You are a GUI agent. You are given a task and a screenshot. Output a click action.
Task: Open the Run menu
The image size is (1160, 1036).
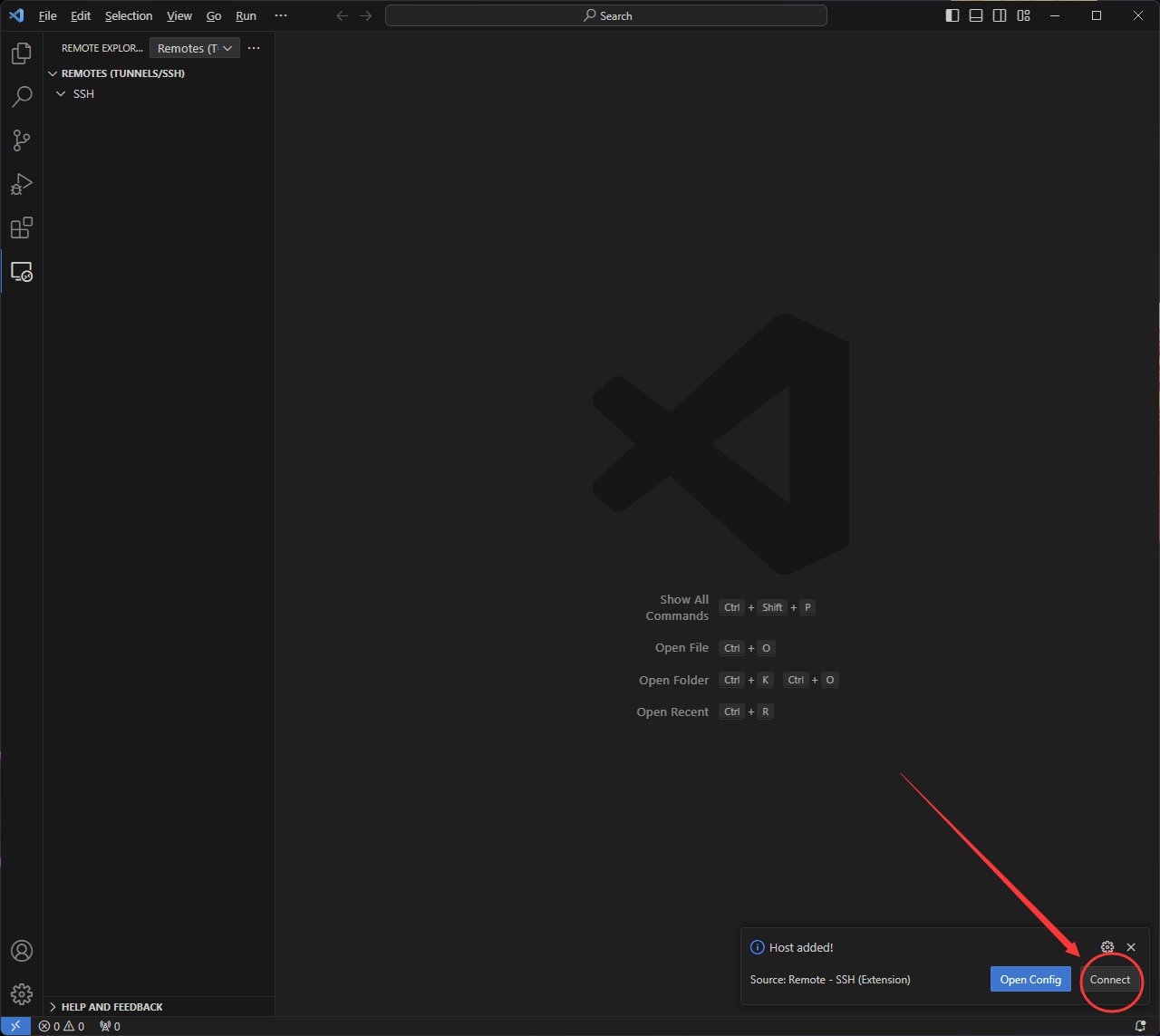(x=246, y=15)
